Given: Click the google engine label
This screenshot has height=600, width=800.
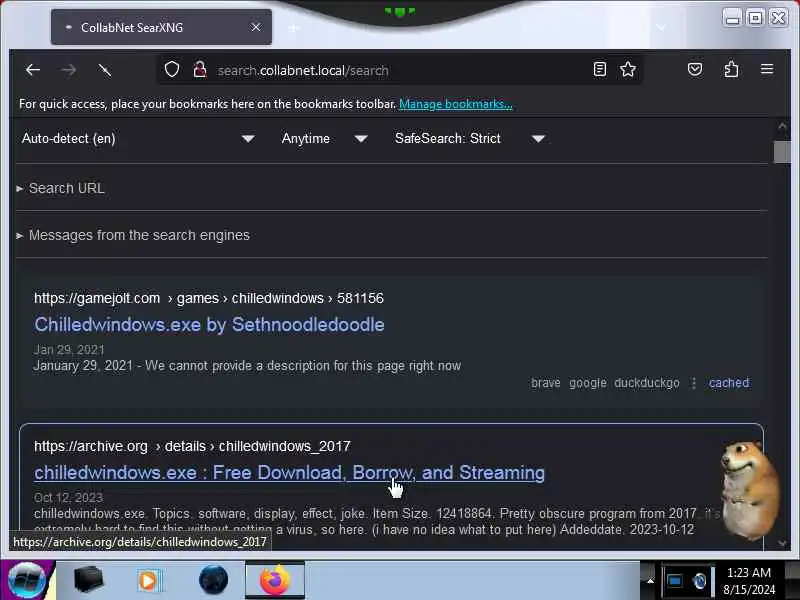Looking at the screenshot, I should tap(588, 383).
